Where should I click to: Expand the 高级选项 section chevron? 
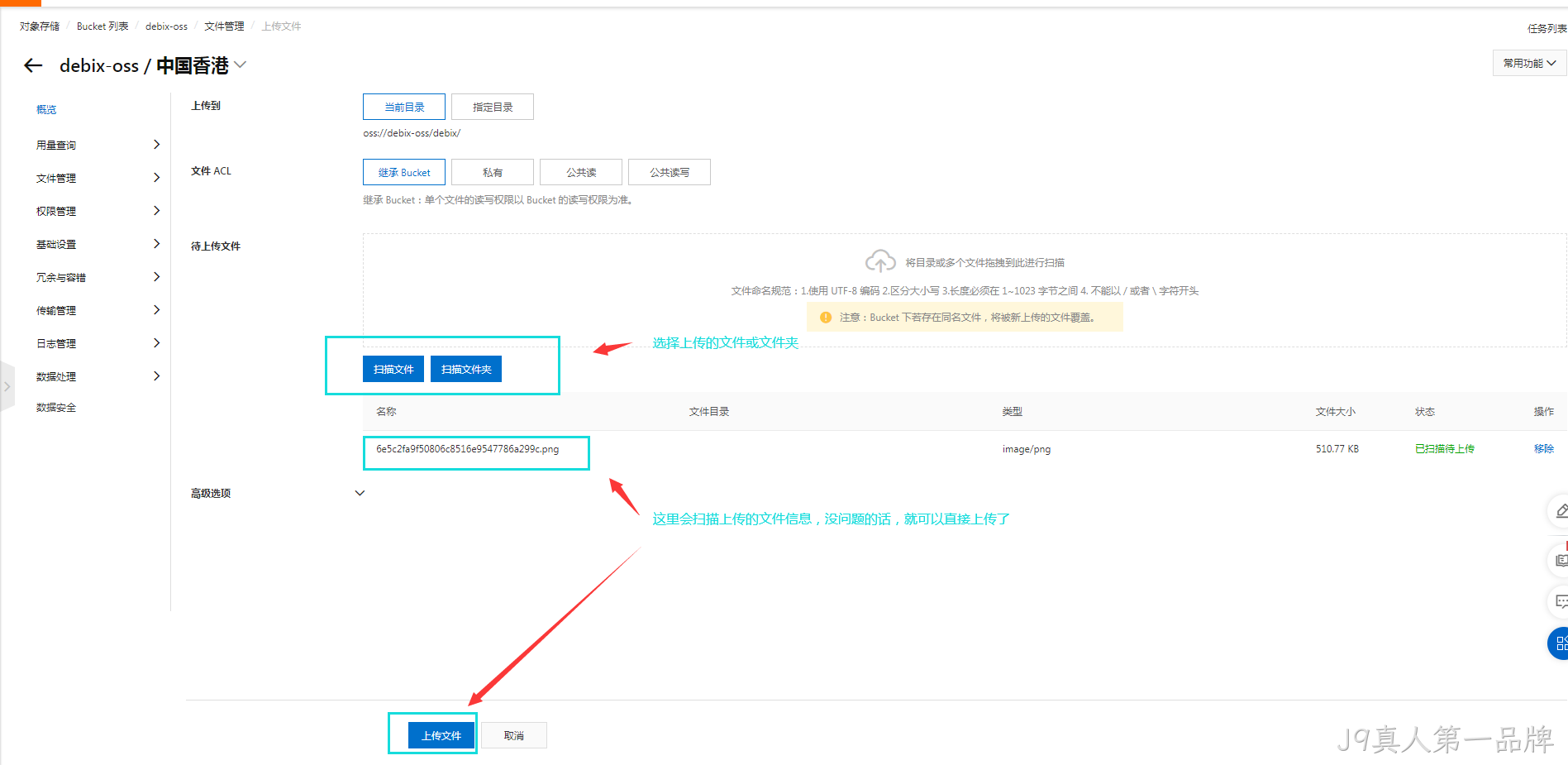point(360,493)
